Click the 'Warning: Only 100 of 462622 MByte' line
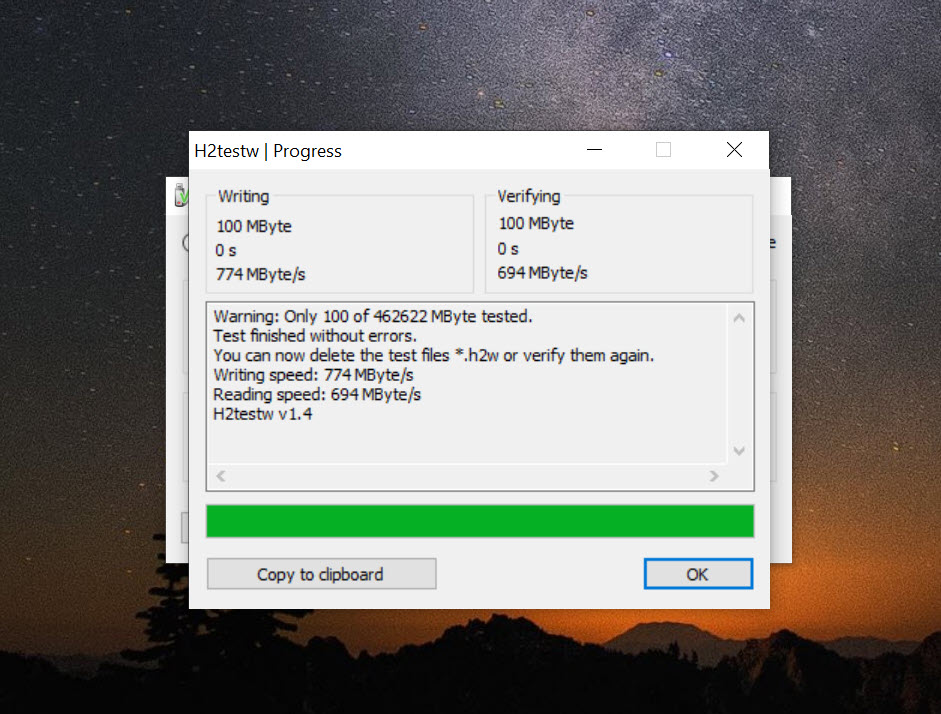941x714 pixels. click(x=373, y=316)
